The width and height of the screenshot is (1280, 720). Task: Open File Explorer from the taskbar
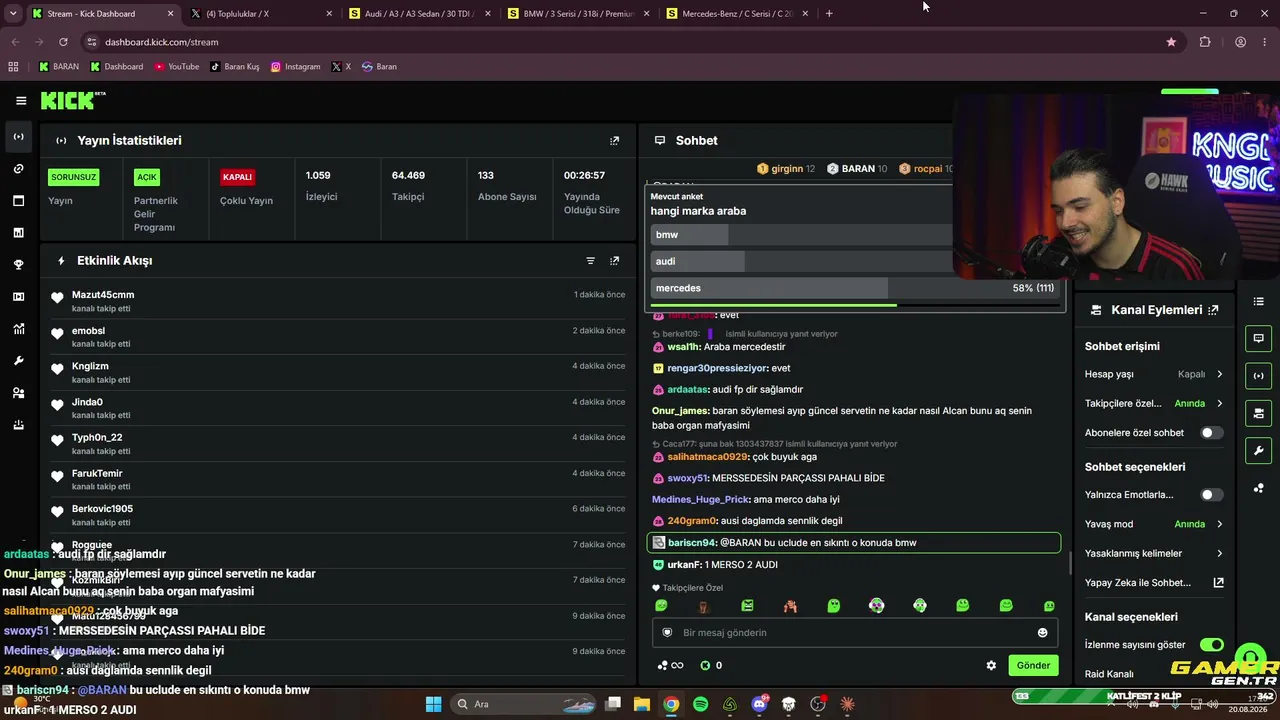tap(642, 704)
